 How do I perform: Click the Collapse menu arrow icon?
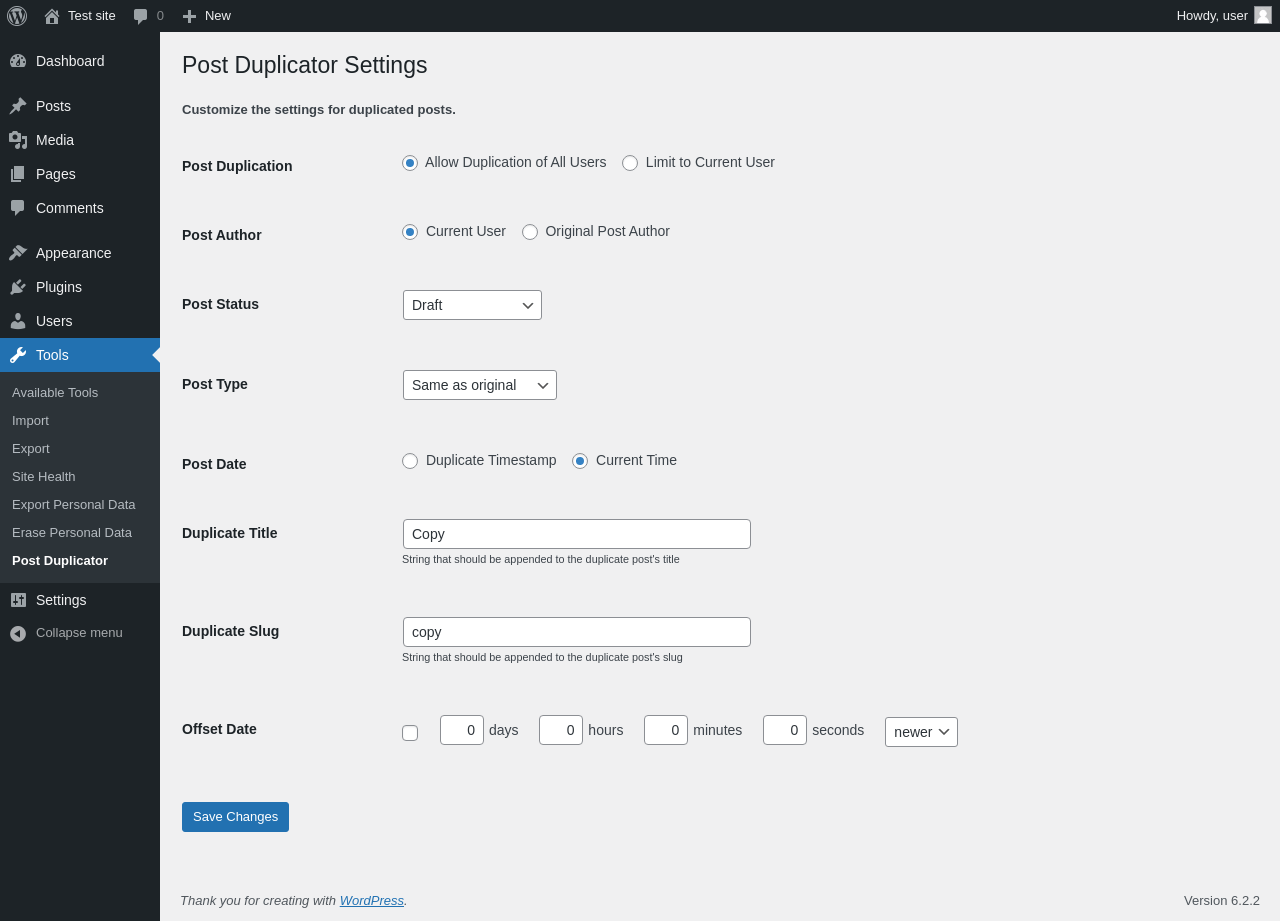(18, 633)
